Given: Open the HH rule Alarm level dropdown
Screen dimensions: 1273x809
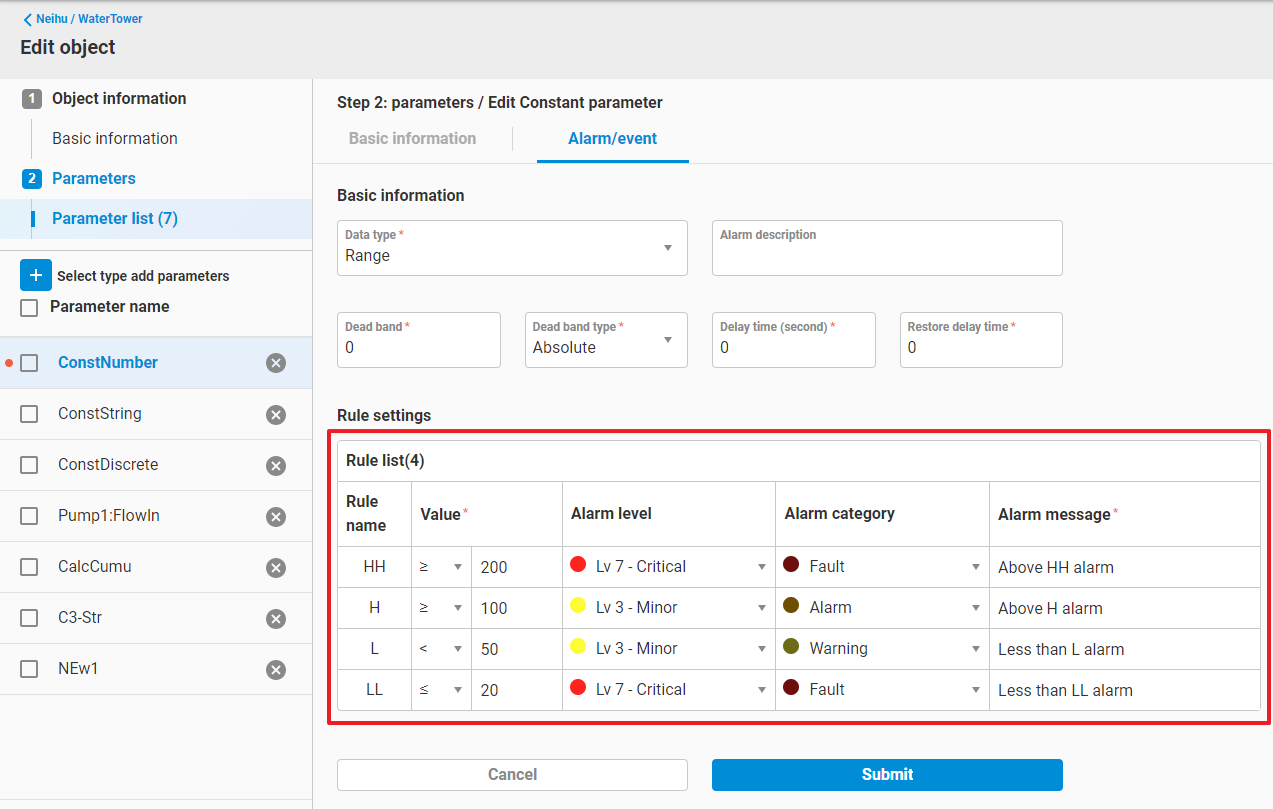Looking at the screenshot, I should [x=668, y=566].
